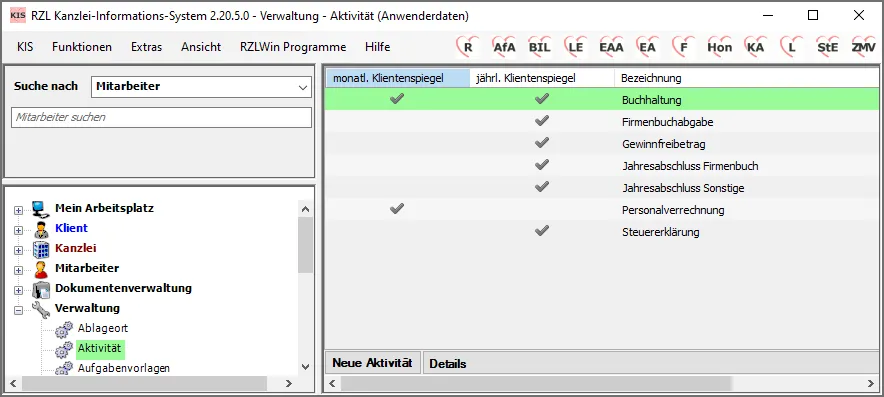Open the Extras menu
This screenshot has width=884, height=397.
point(147,47)
